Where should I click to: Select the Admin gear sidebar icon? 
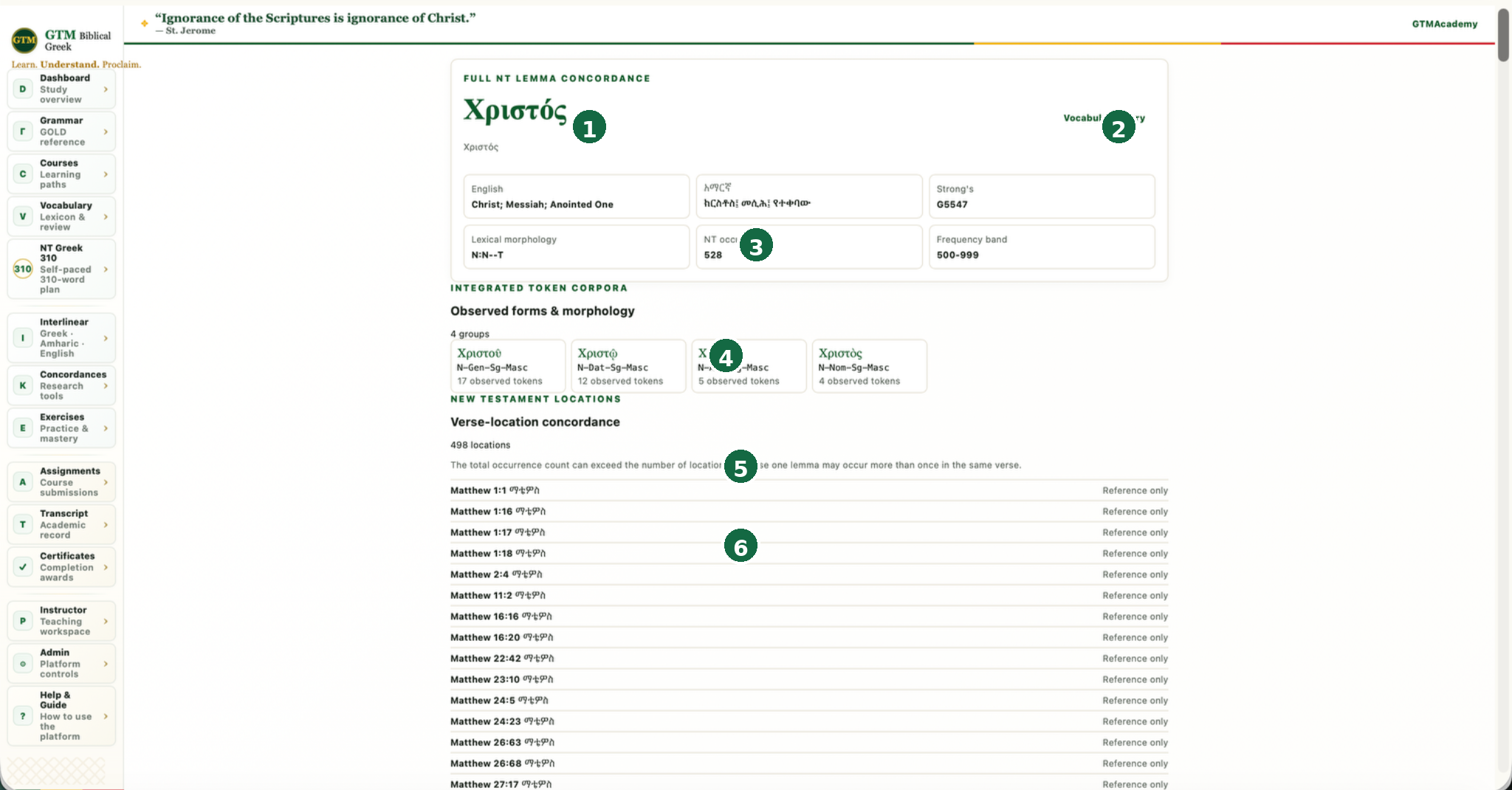pyautogui.click(x=23, y=664)
